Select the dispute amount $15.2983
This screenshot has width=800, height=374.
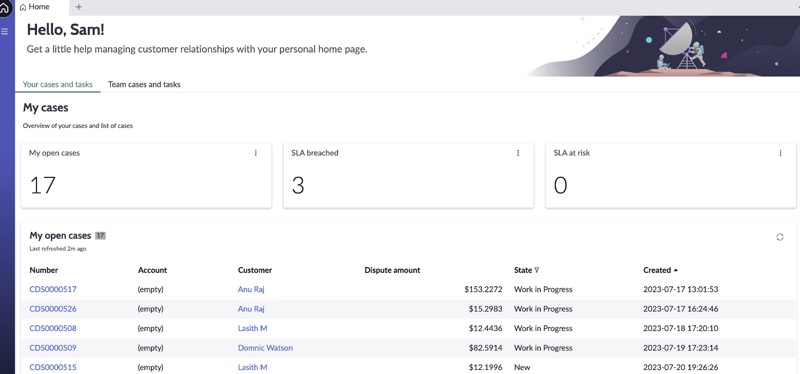tap(485, 309)
